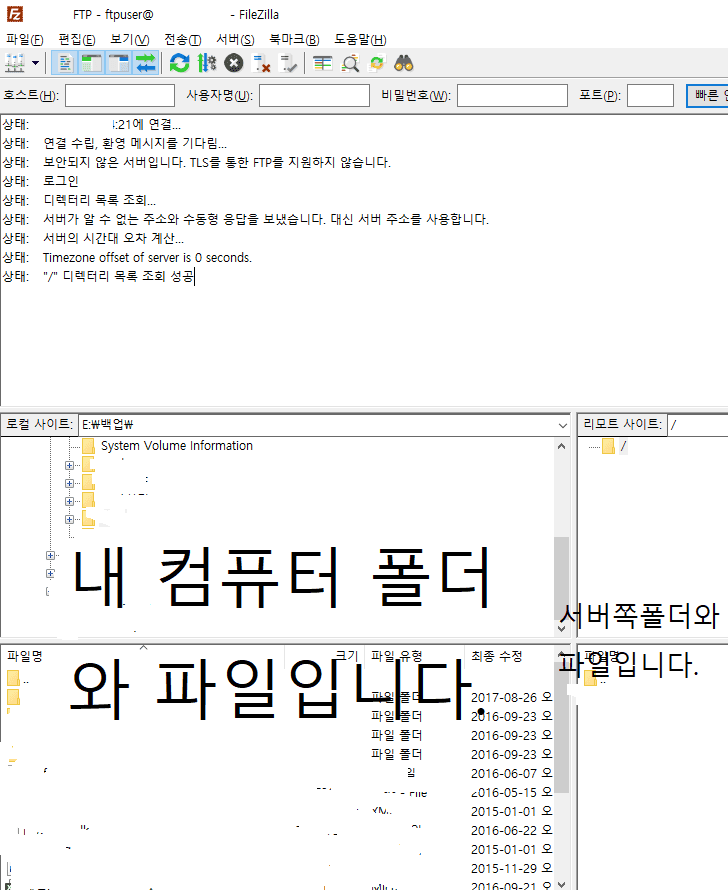Open the 도움말(H) menu
This screenshot has height=890, width=728.
[360, 40]
